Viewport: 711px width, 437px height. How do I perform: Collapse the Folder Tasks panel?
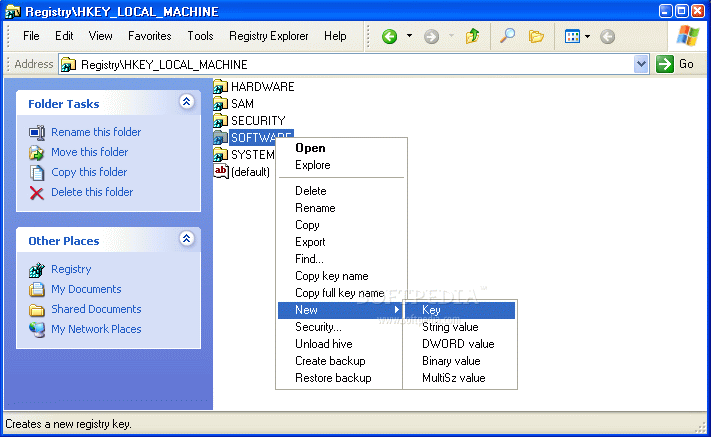[186, 102]
